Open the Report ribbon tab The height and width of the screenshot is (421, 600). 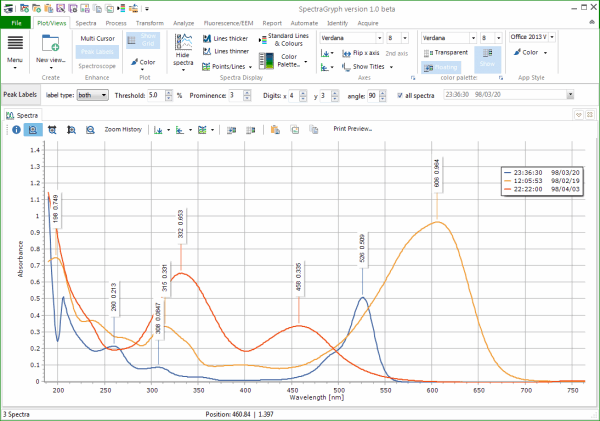[272, 23]
